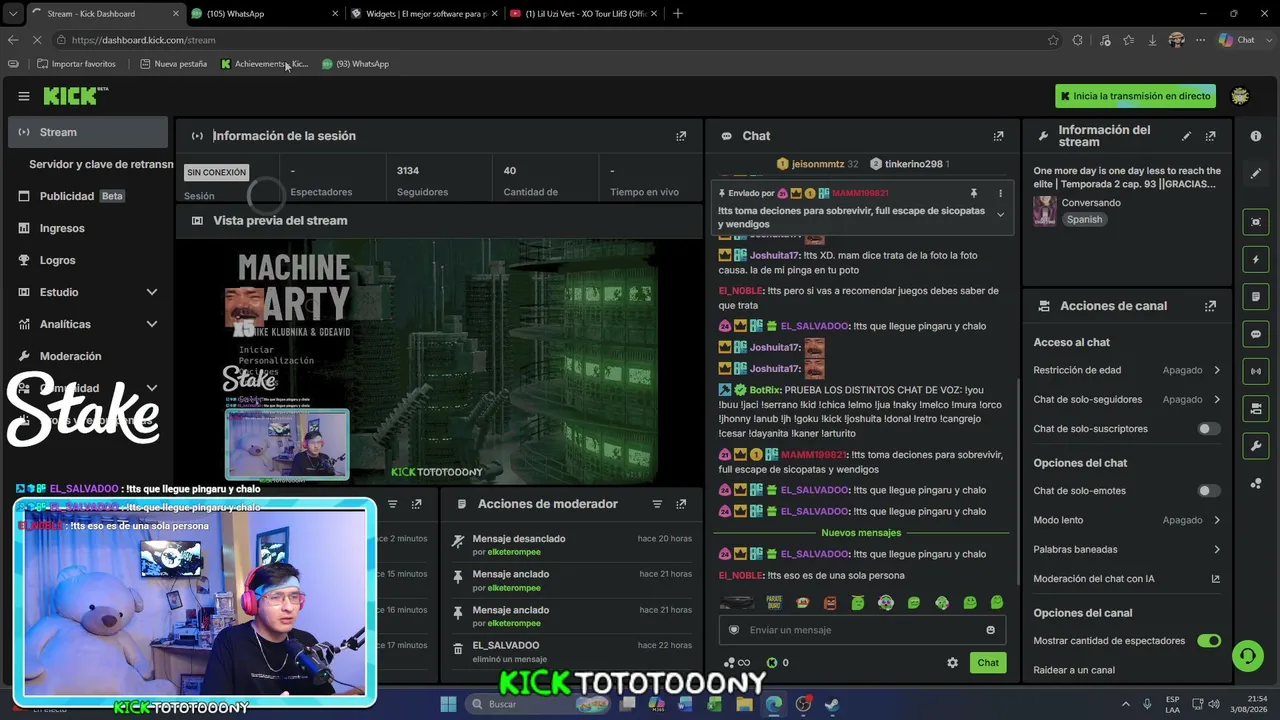Open Ingresos in the sidebar

coord(88,228)
